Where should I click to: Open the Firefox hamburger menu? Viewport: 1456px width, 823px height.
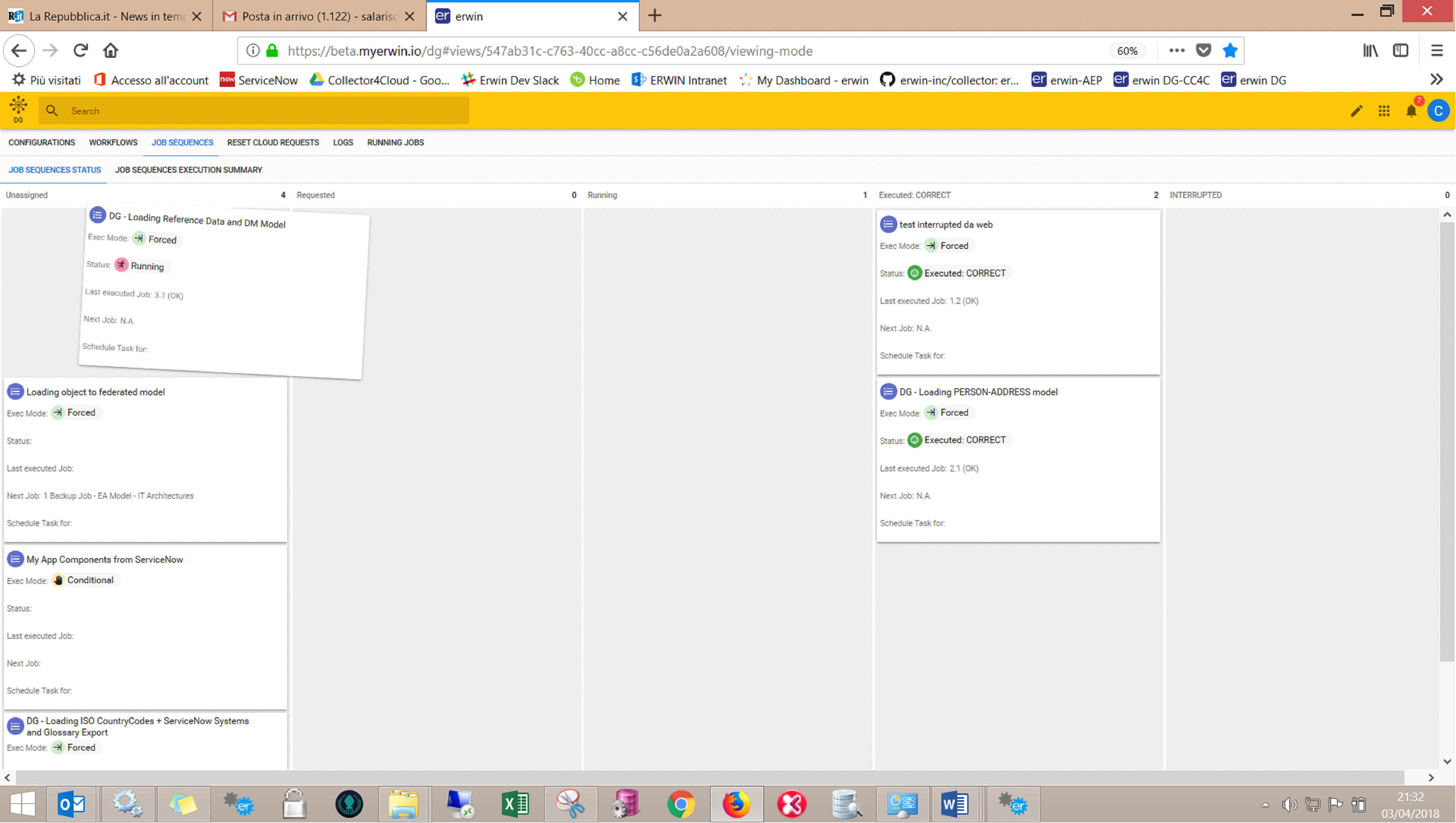(x=1436, y=51)
